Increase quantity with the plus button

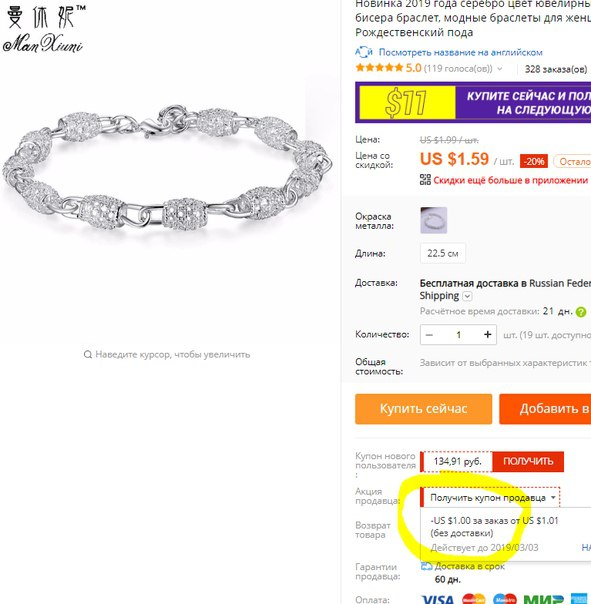pyautogui.click(x=487, y=334)
